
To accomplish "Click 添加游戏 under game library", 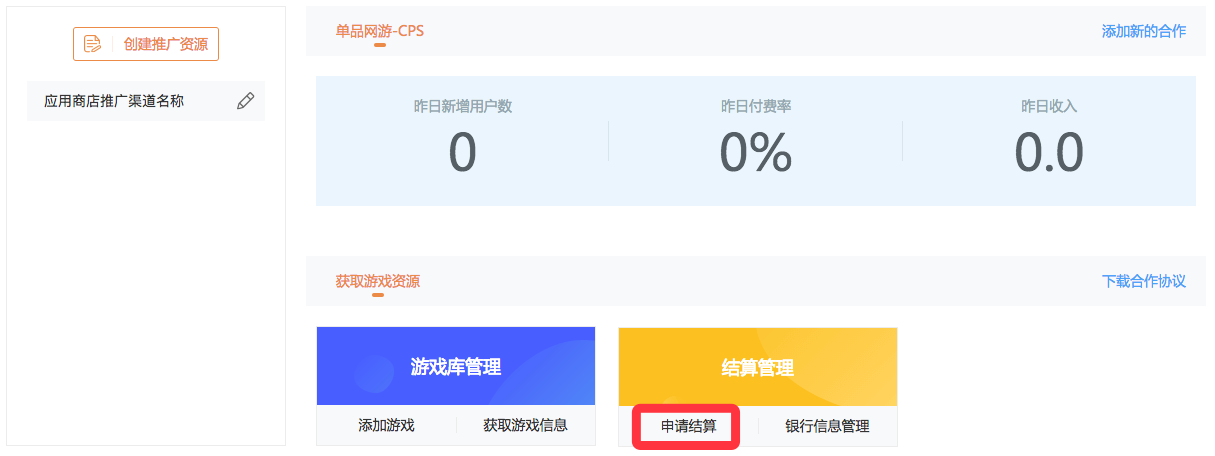I will click(386, 425).
